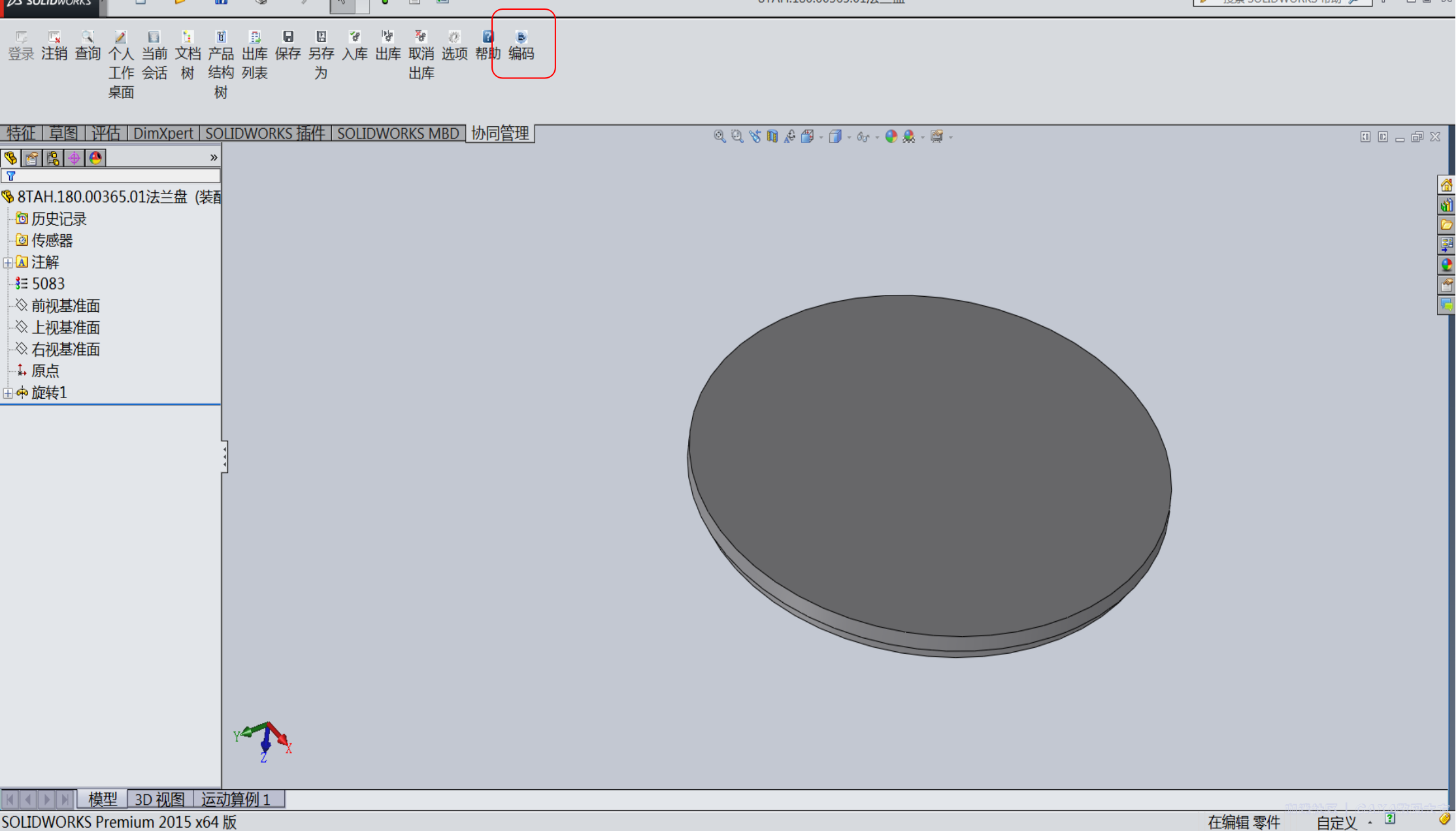Click the feature tree filter field
Viewport: 1456px width, 831px height.
[x=110, y=176]
